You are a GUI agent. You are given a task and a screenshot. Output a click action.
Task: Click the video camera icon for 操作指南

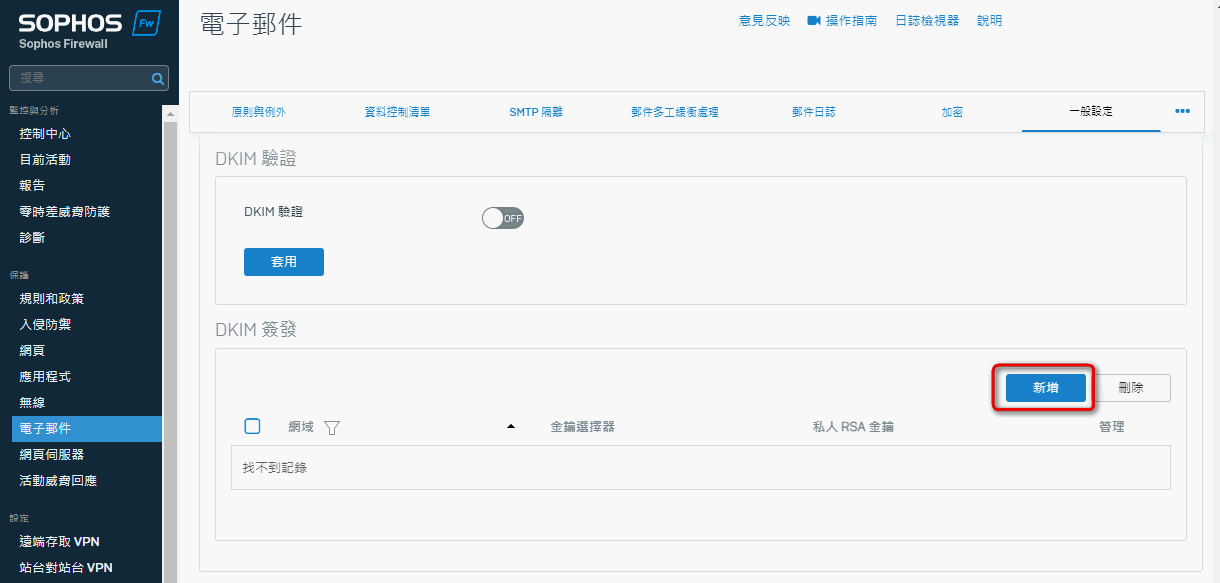click(x=814, y=21)
